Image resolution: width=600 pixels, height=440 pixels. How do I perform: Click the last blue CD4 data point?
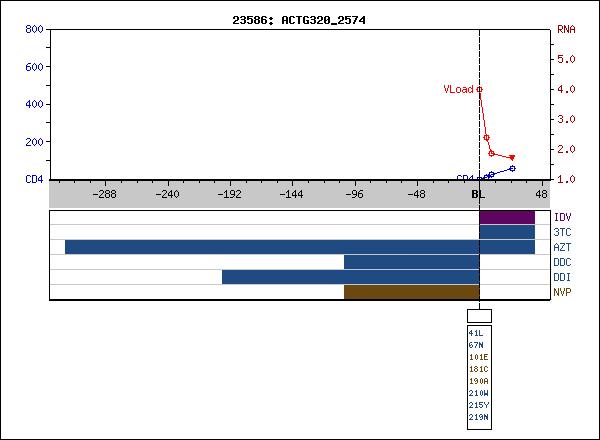coord(512,168)
